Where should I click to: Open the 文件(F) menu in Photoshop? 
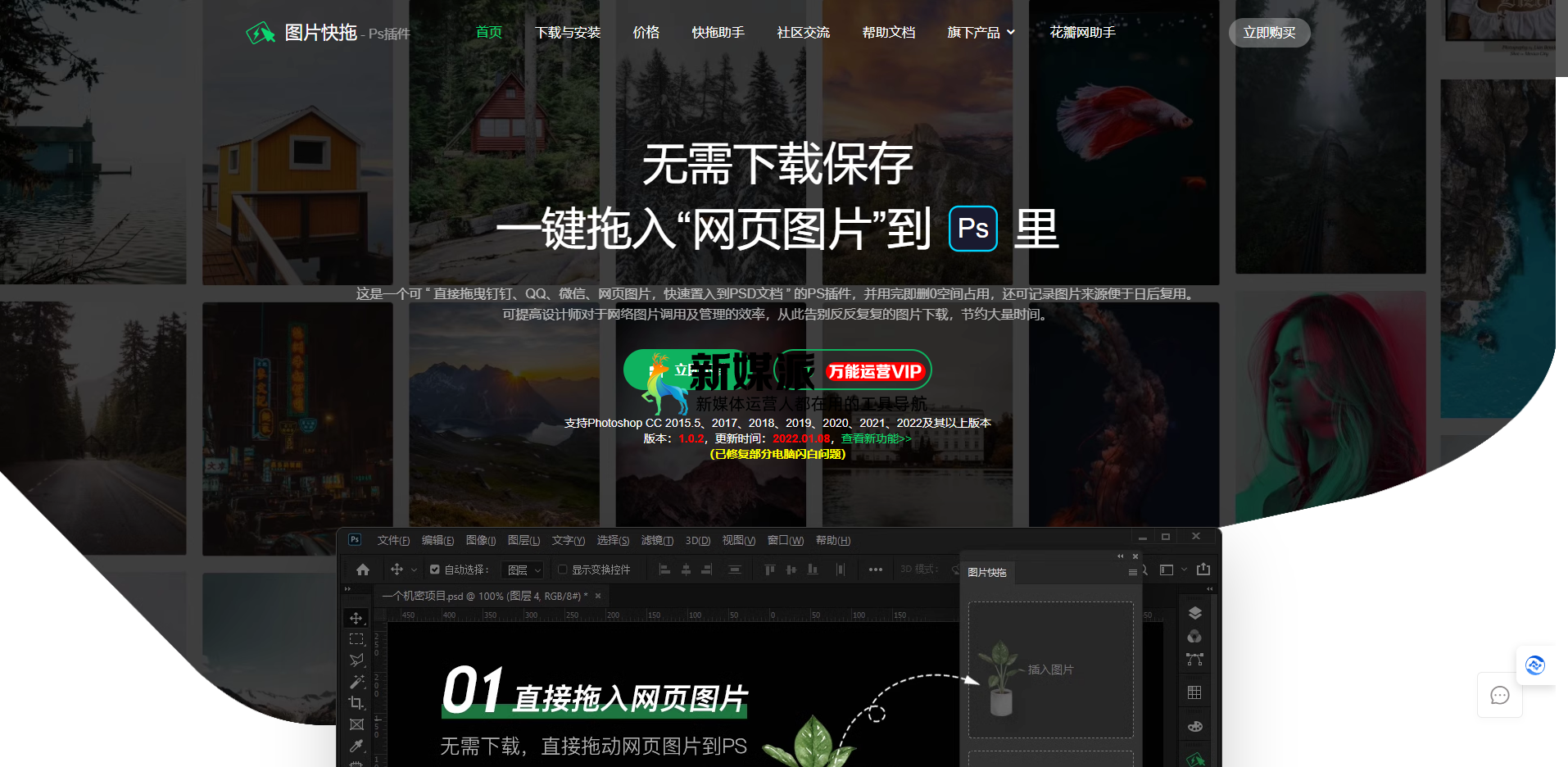click(393, 540)
